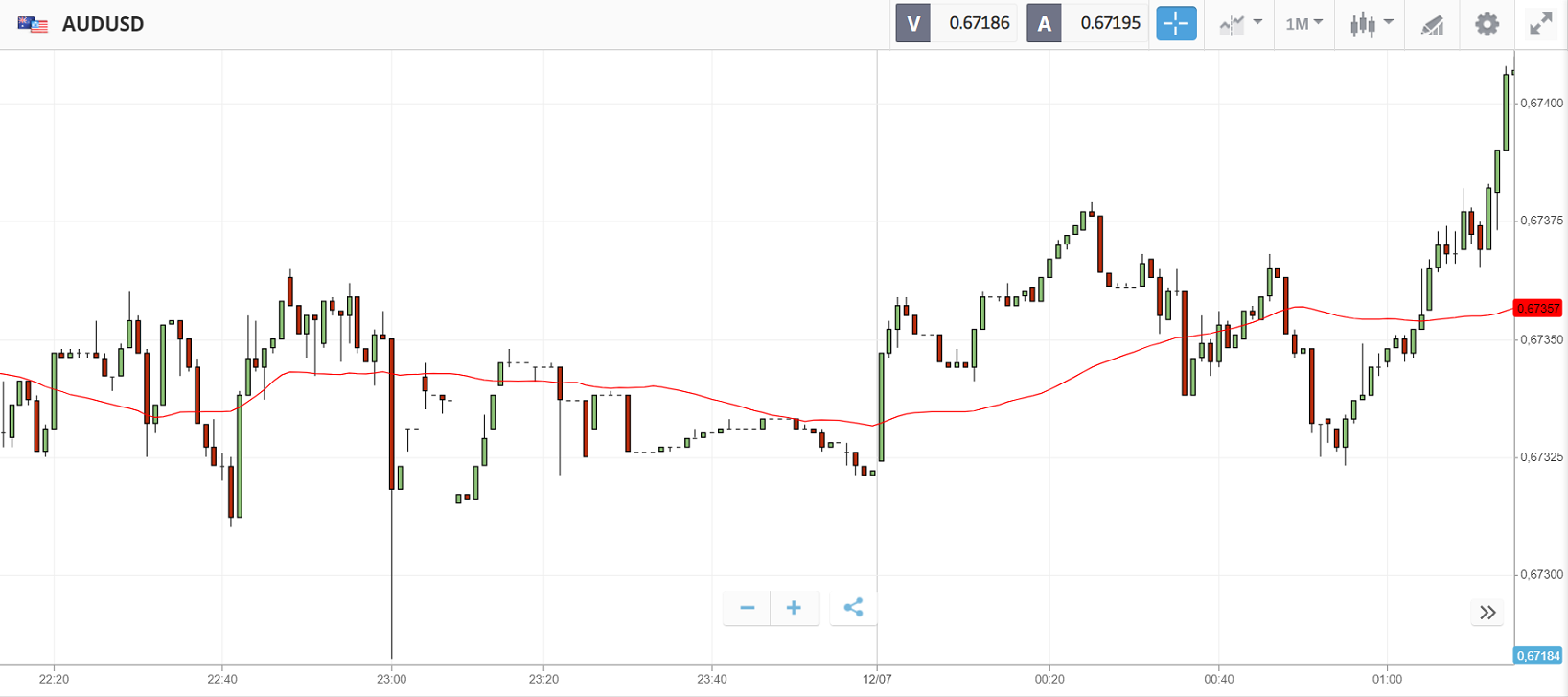
Task: Click the blue 0.67184 current price label
Action: [x=1537, y=656]
